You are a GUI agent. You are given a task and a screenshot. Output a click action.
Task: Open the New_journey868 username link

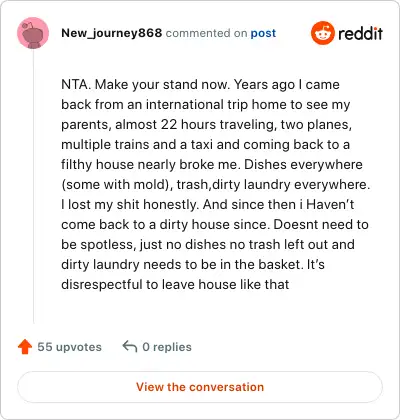tap(112, 33)
